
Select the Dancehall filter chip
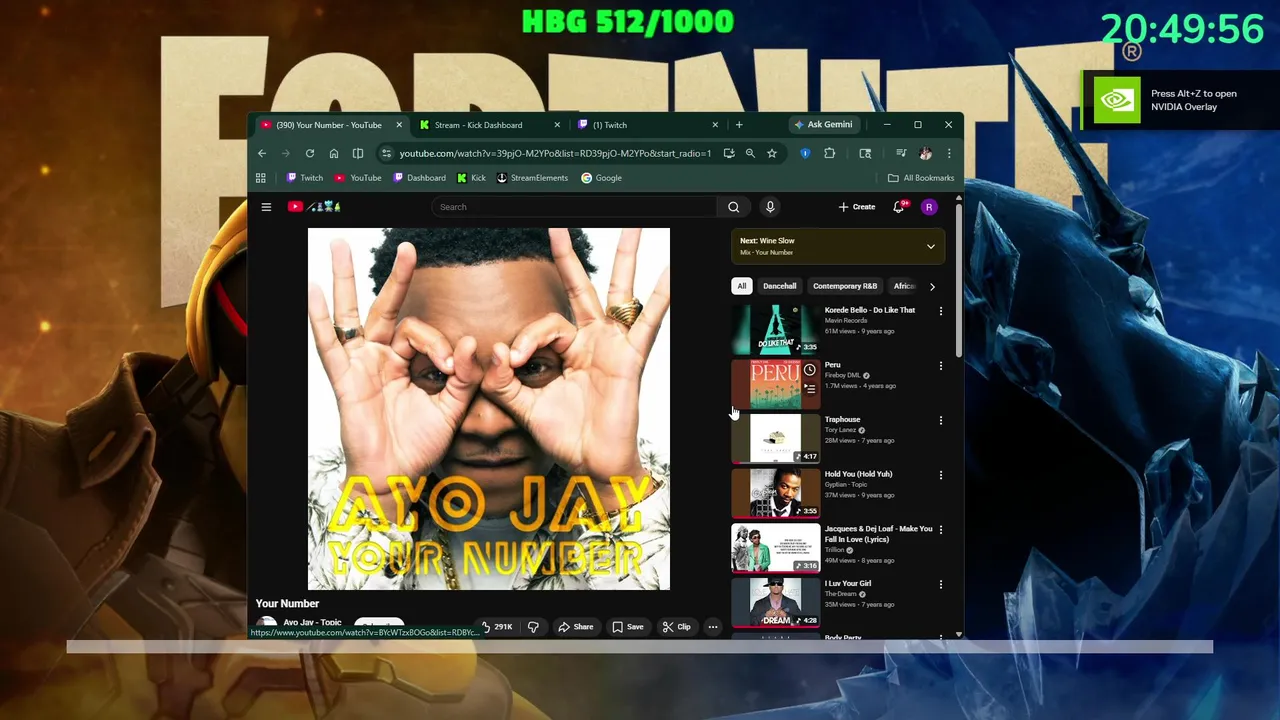tap(780, 286)
